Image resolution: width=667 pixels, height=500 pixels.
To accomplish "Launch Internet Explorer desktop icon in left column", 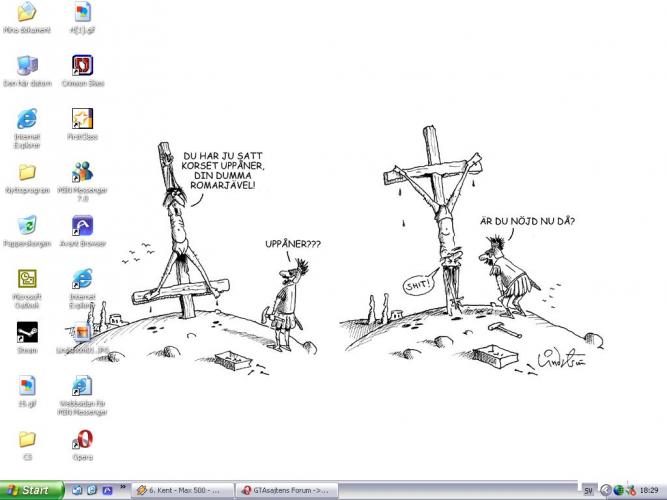I will tap(27, 120).
